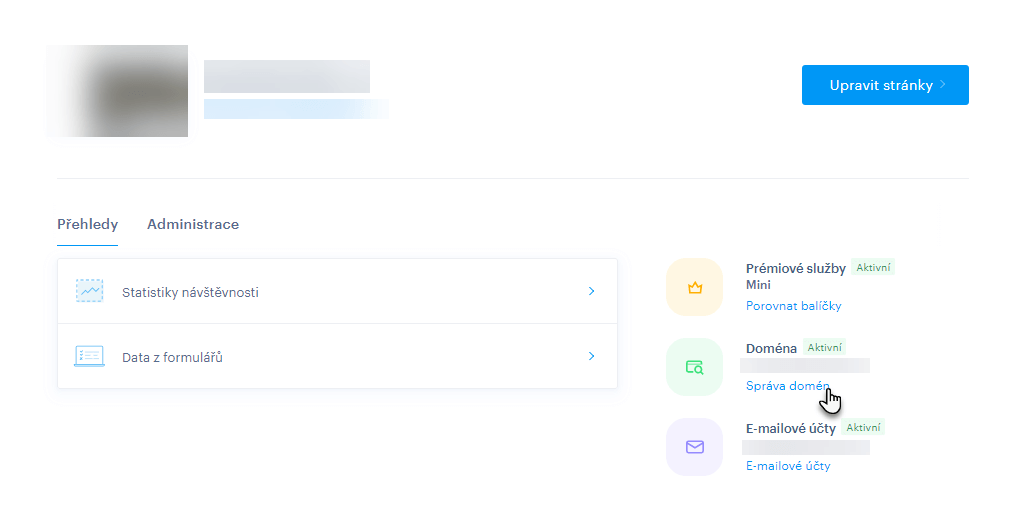Expand Data z formulářů via its right chevron
This screenshot has height=520, width=1024.
pyautogui.click(x=591, y=356)
